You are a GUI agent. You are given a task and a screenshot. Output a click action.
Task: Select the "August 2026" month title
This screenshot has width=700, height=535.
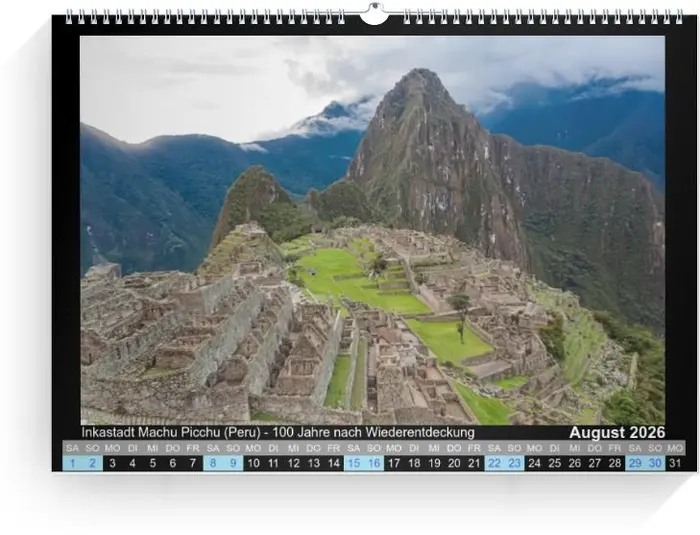[617, 433]
